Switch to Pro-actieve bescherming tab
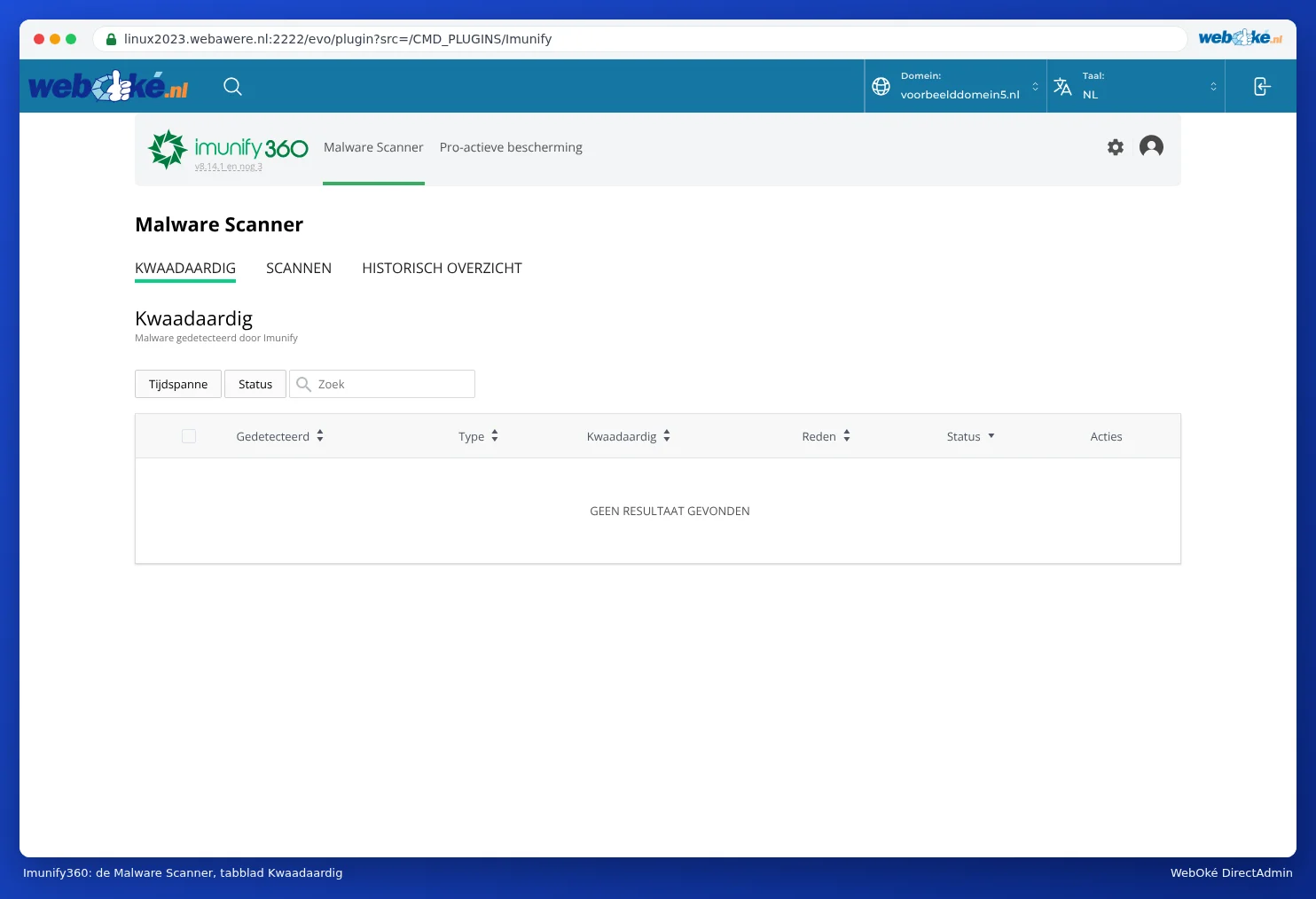 pyautogui.click(x=511, y=148)
